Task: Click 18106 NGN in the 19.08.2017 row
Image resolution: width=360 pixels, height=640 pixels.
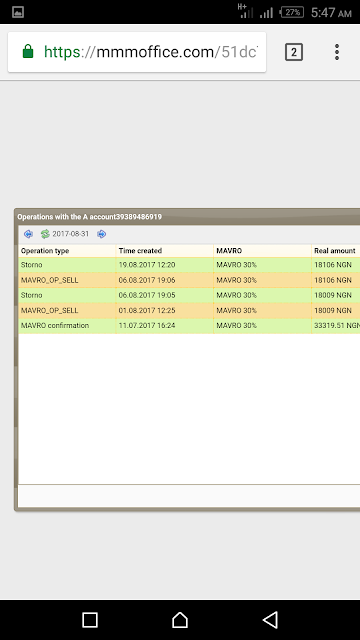Action: [x=336, y=265]
